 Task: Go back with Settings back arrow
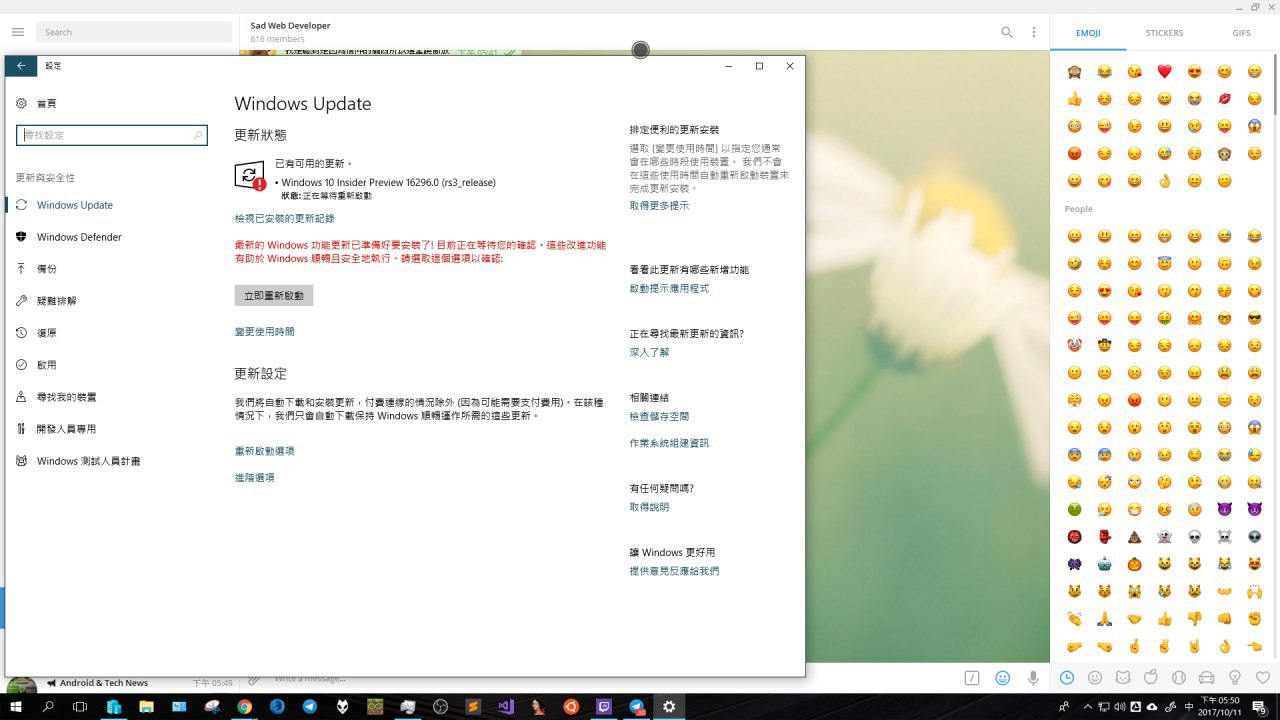coord(21,66)
